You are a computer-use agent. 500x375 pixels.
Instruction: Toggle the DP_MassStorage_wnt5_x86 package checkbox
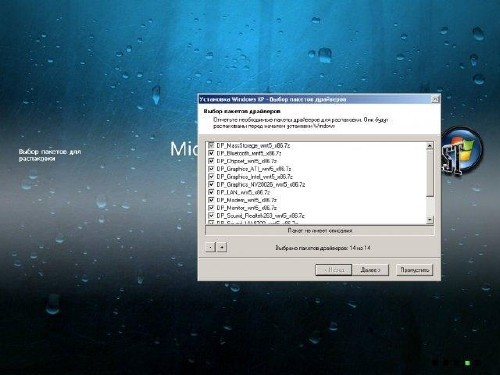click(x=211, y=145)
